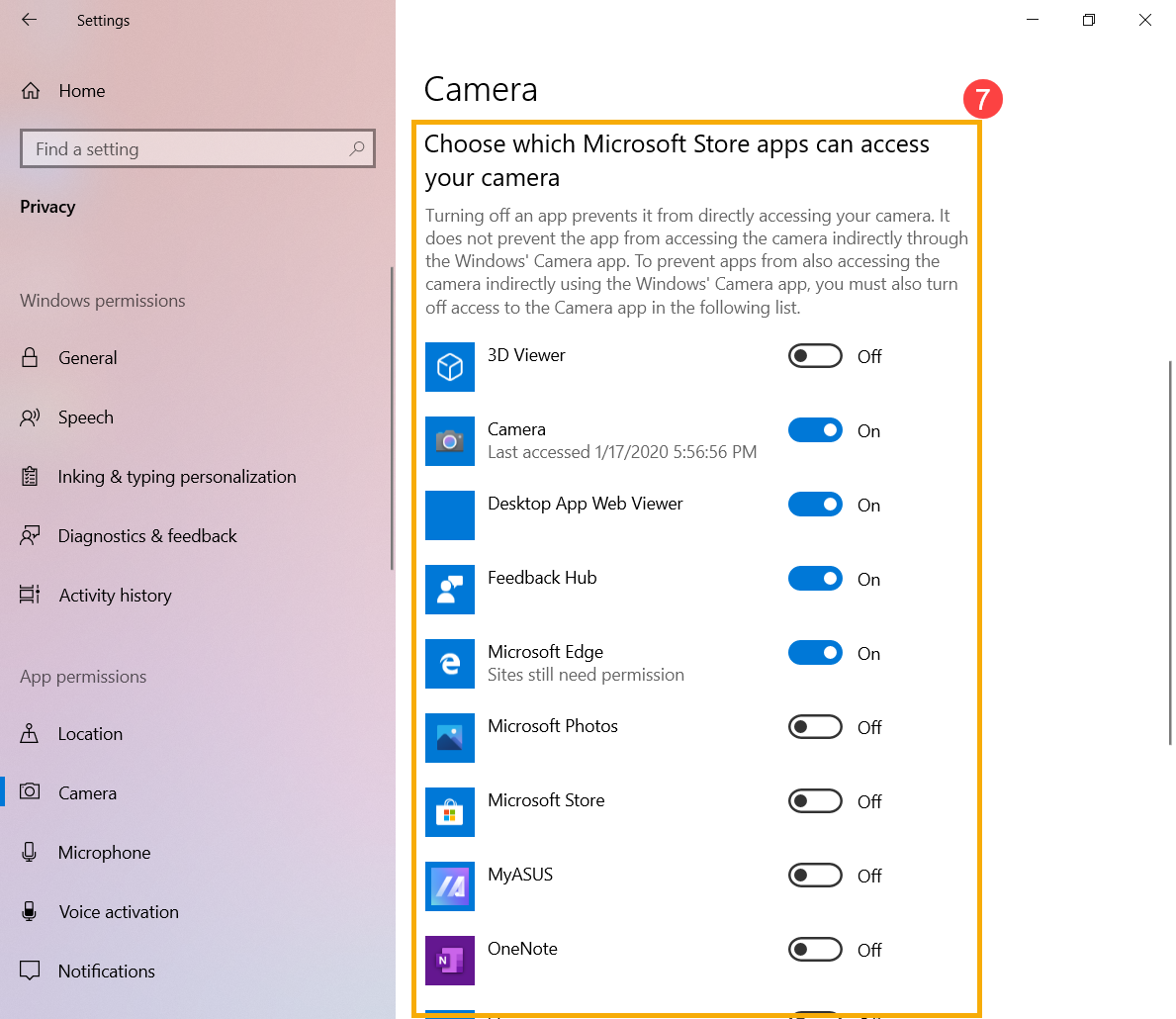The height and width of the screenshot is (1019, 1176).
Task: Click the Speech person icon
Action: coord(30,417)
